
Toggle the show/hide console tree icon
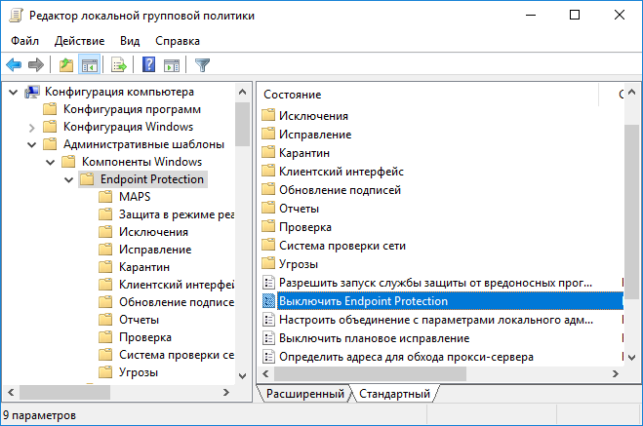point(89,65)
